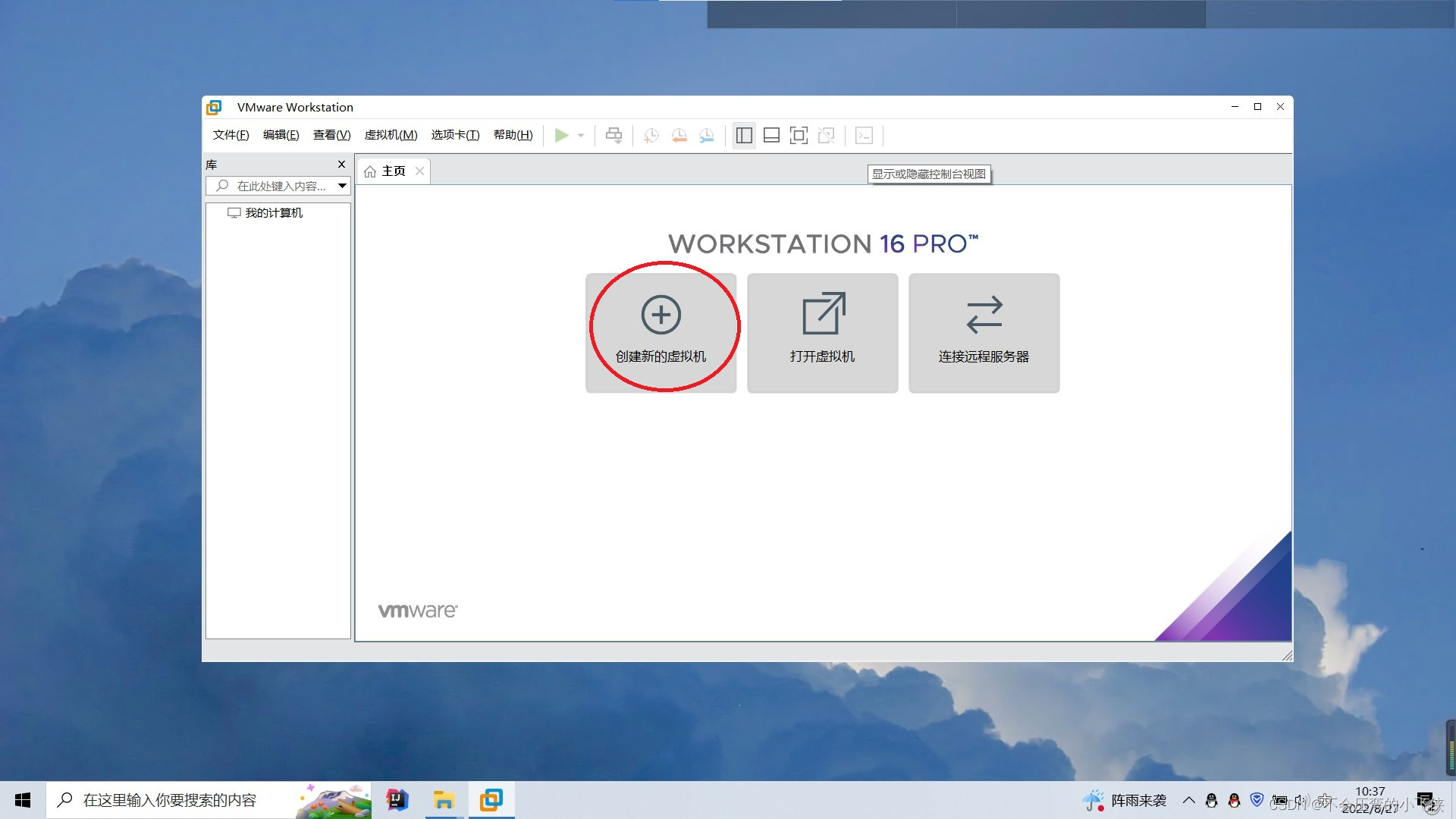Open IntelliJ IDEA from the taskbar
1456x819 pixels.
(x=397, y=800)
